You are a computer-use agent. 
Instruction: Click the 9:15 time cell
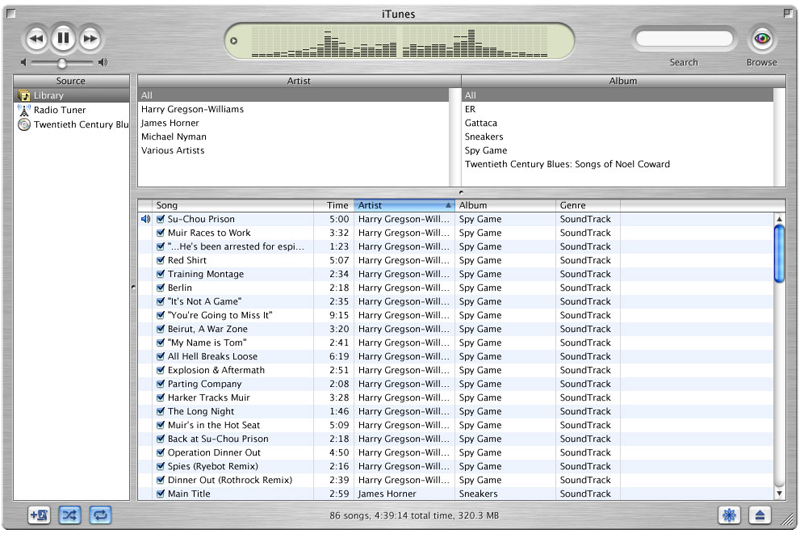pos(339,315)
